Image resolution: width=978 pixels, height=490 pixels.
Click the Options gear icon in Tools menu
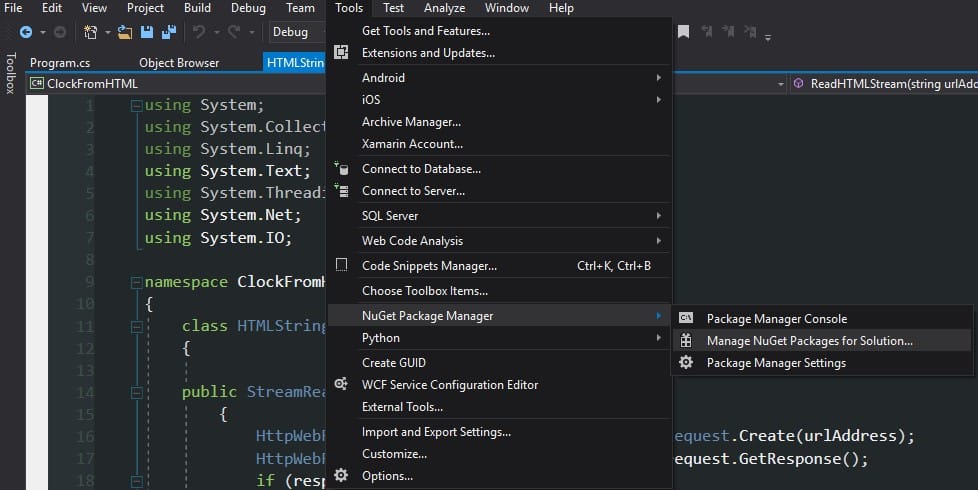[x=341, y=475]
